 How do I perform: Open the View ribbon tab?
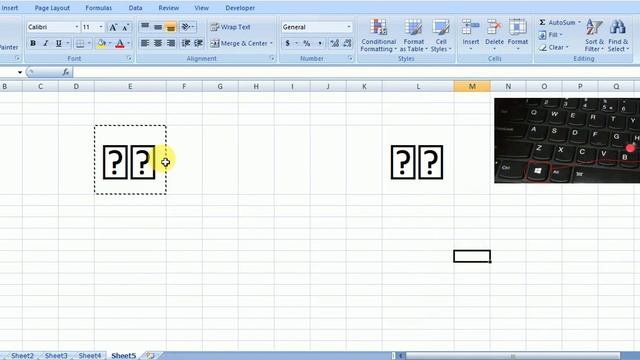coord(202,8)
